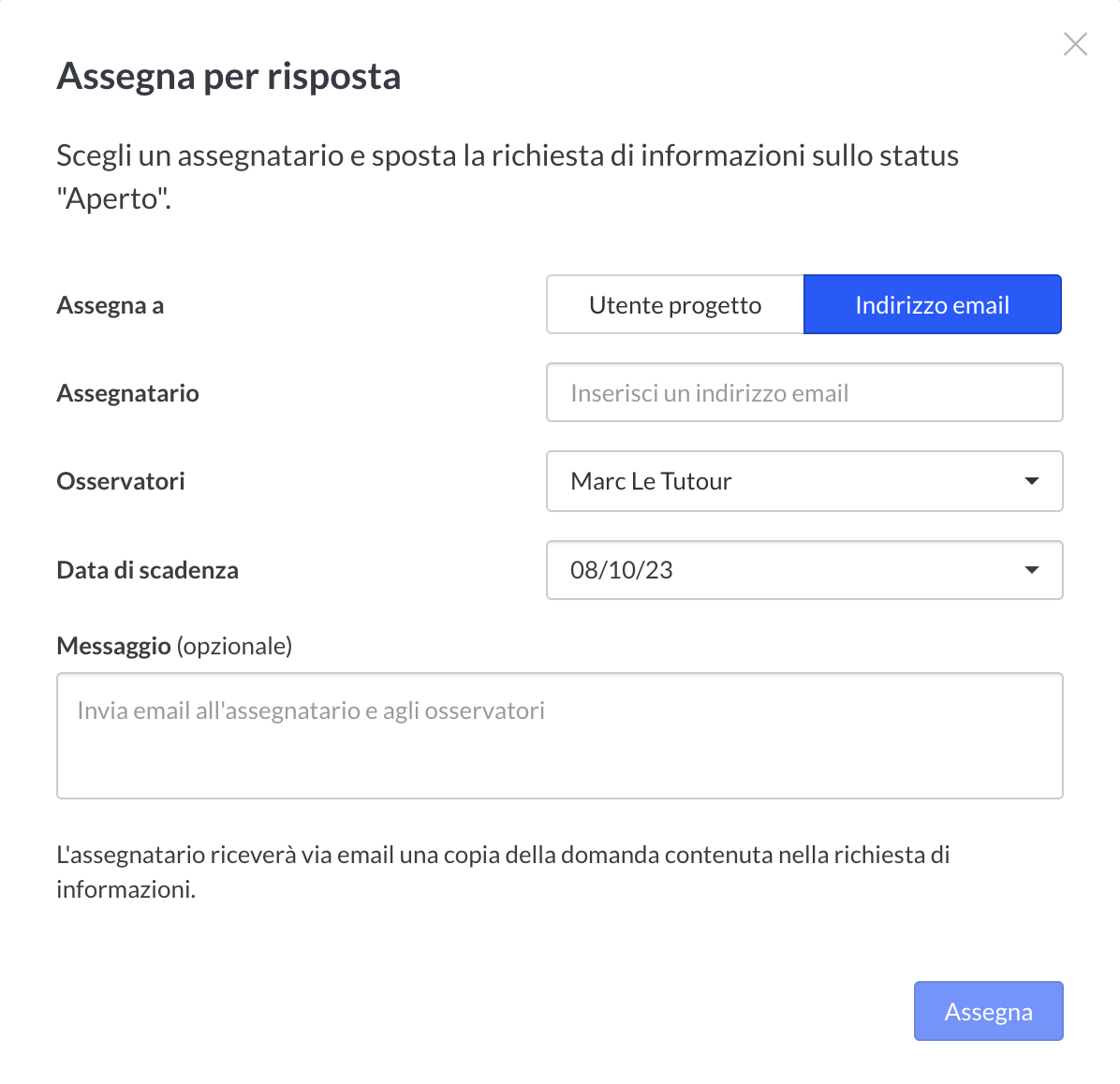Viewport: 1120px width, 1084px height.
Task: Click the word "Aperto" in the description
Action: 114,198
